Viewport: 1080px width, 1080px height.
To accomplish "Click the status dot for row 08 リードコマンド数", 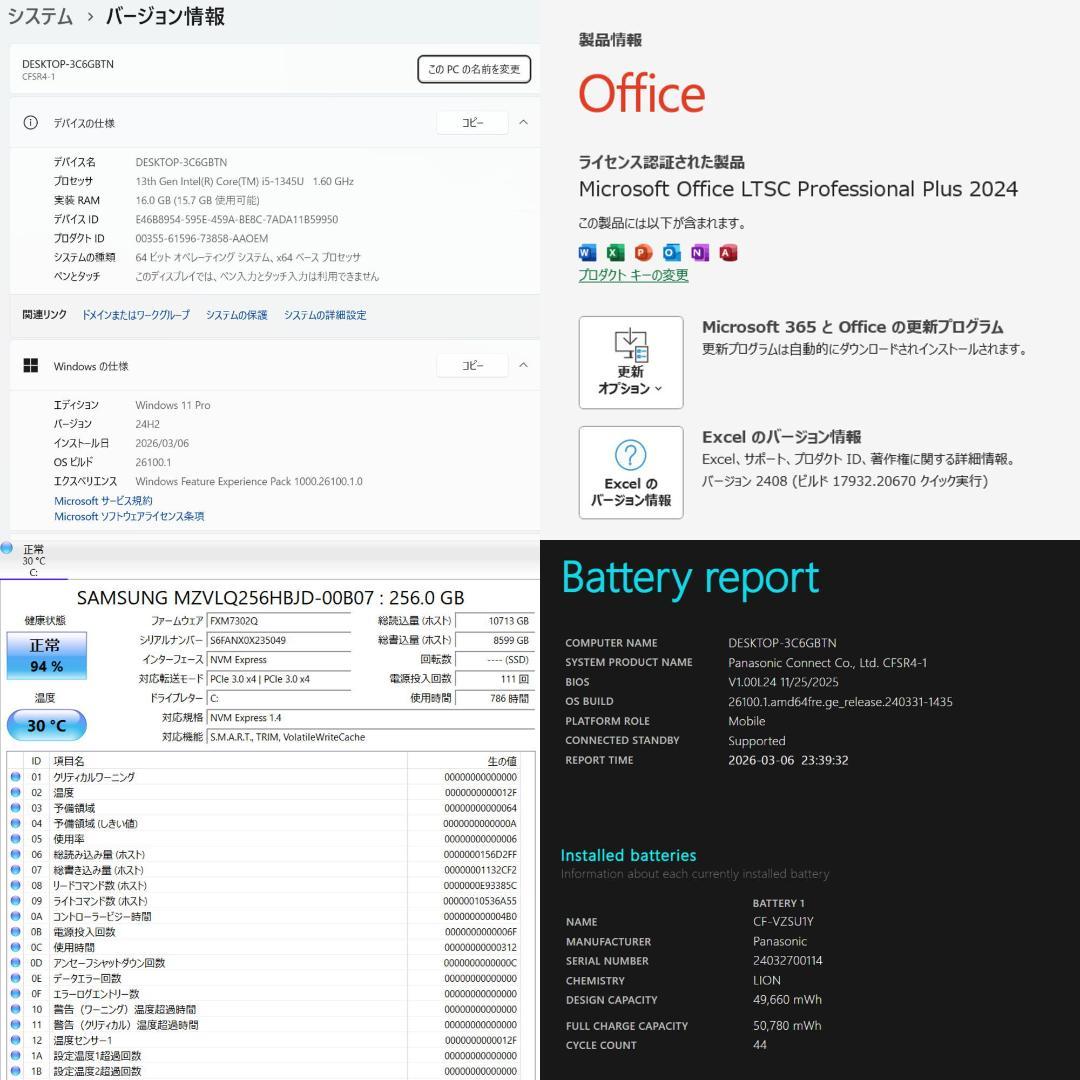I will tap(16, 885).
